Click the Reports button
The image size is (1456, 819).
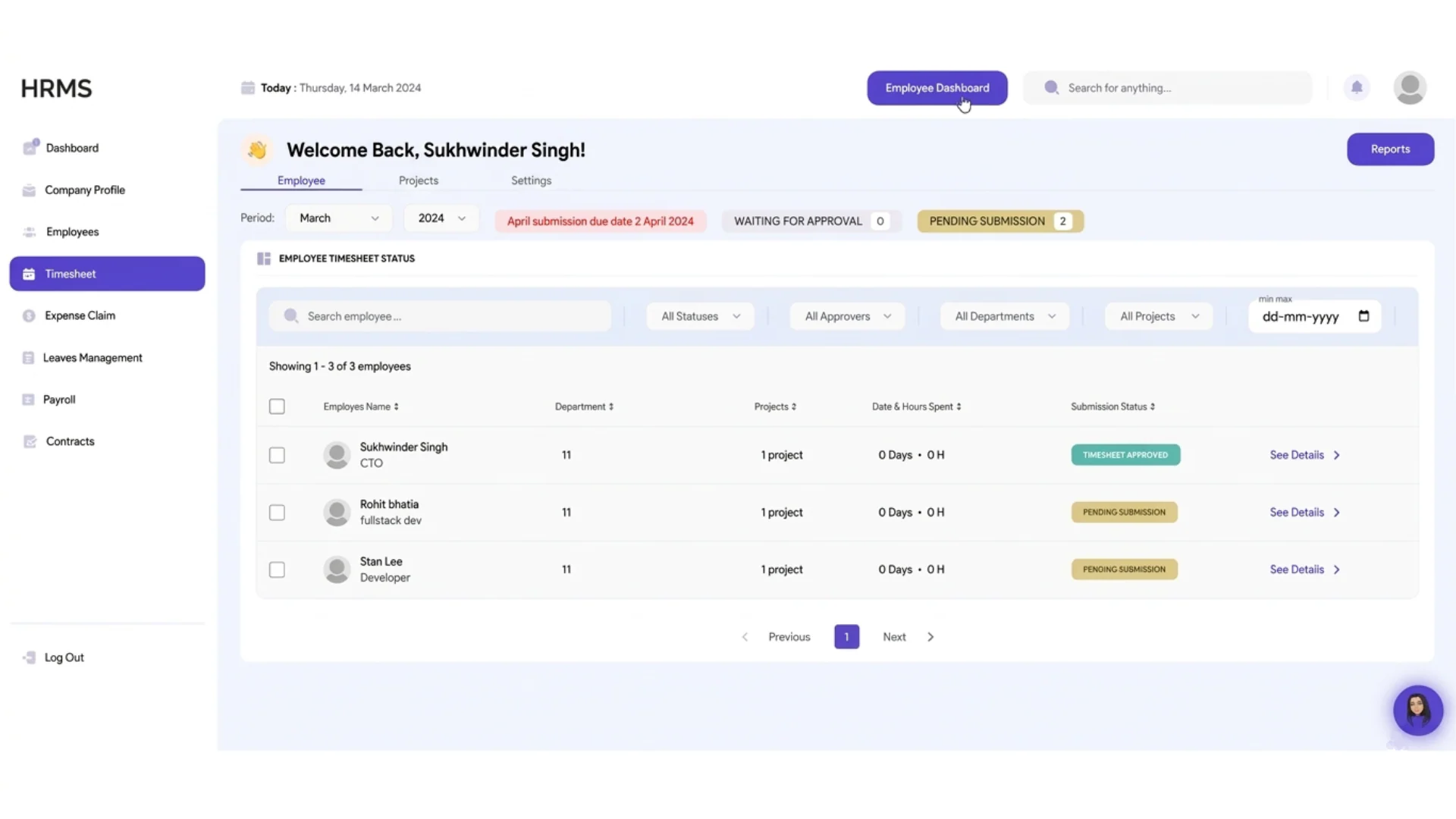pyautogui.click(x=1390, y=149)
